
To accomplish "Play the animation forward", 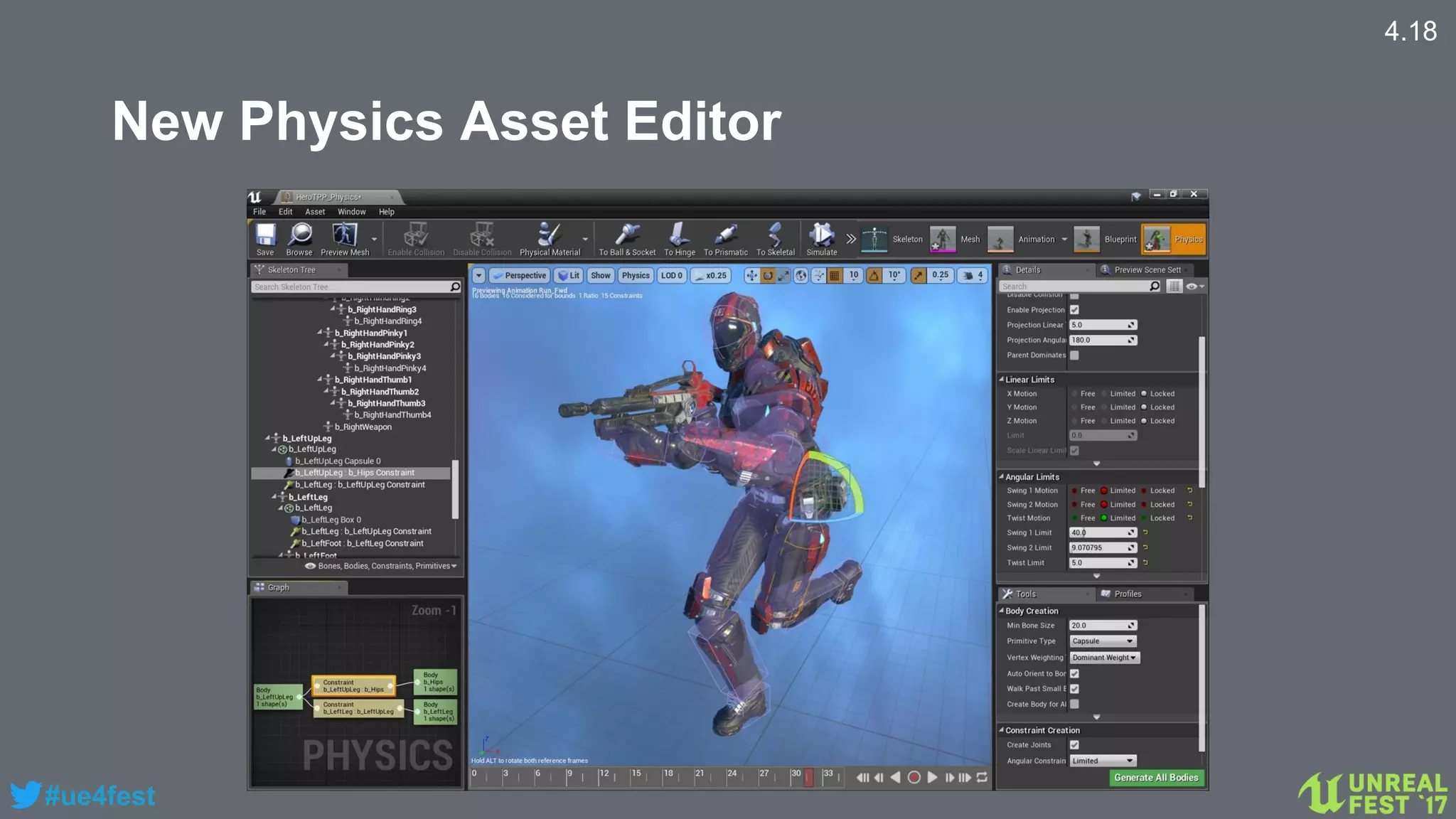I will click(932, 778).
